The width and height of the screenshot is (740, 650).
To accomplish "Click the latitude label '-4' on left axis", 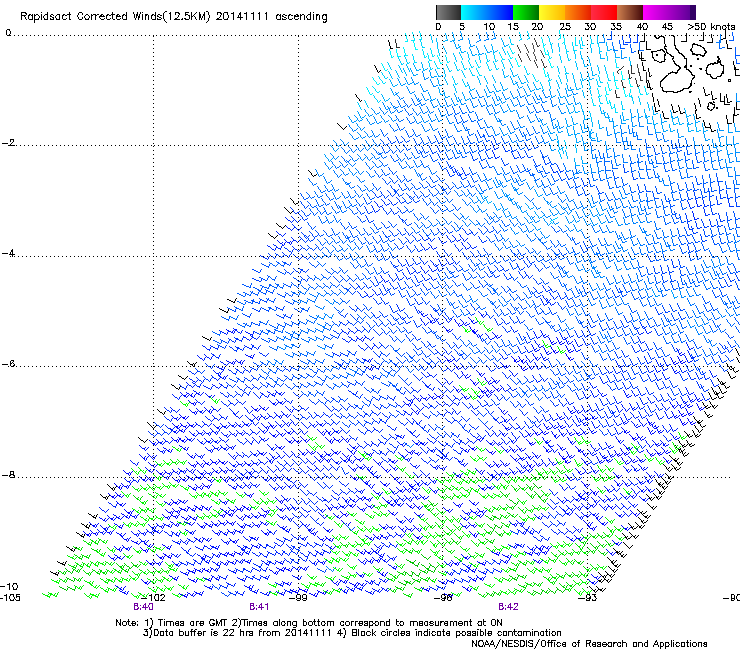I will point(8,253).
